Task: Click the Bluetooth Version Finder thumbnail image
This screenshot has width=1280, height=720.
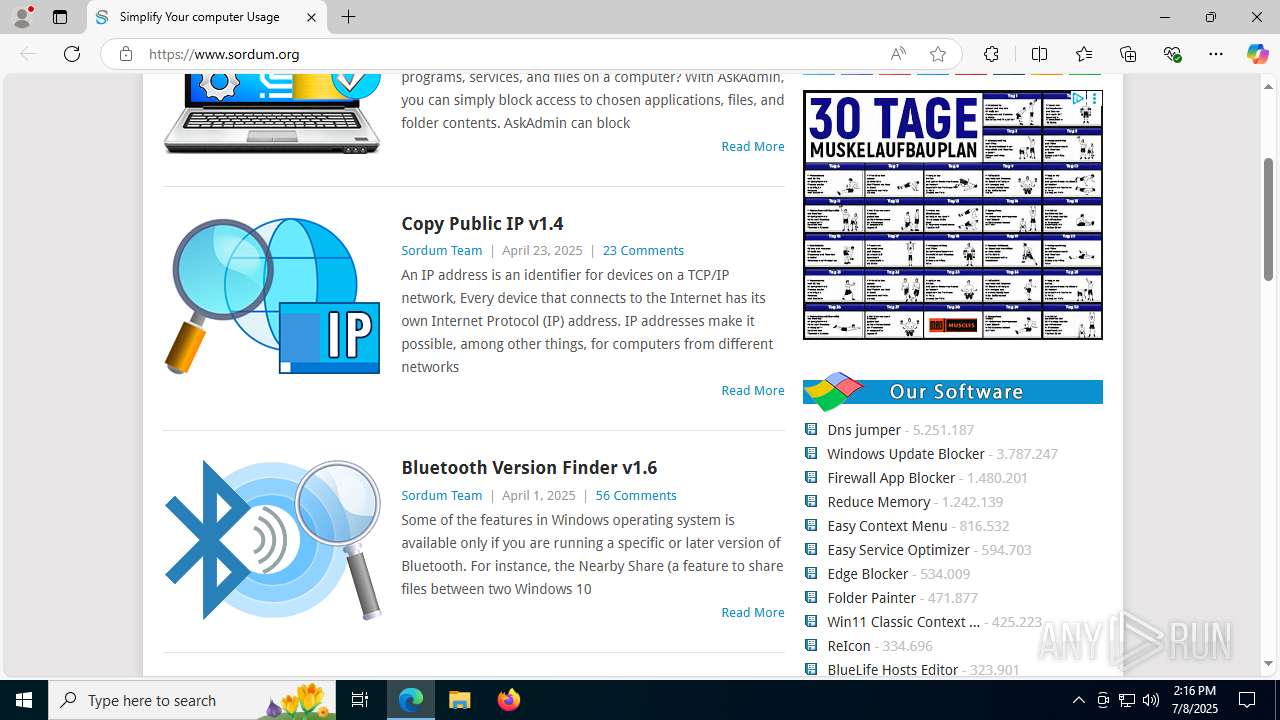Action: point(272,540)
